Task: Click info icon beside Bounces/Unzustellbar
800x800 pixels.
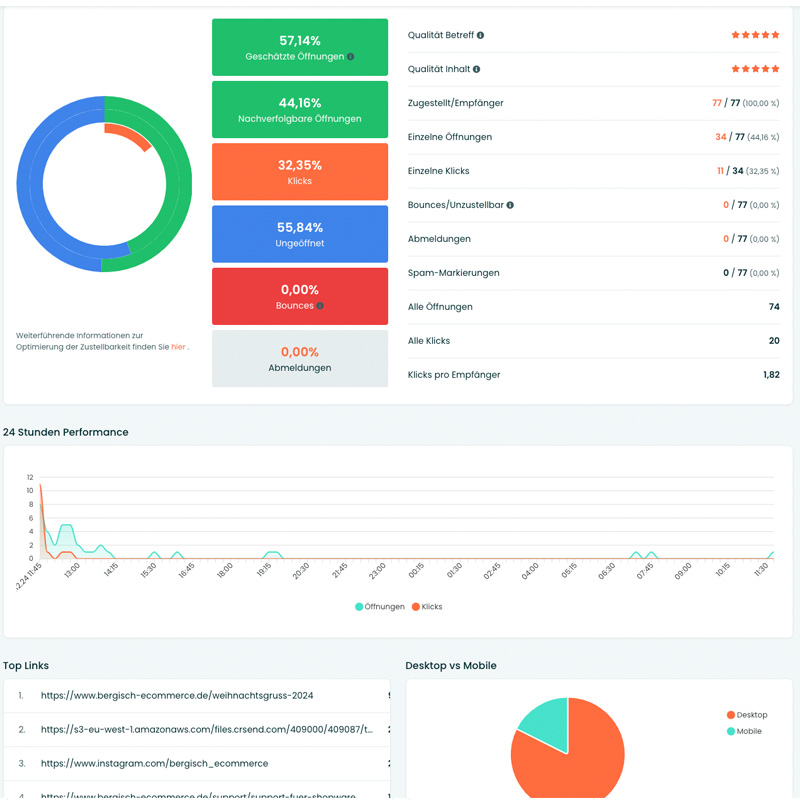Action: pyautogui.click(x=510, y=205)
